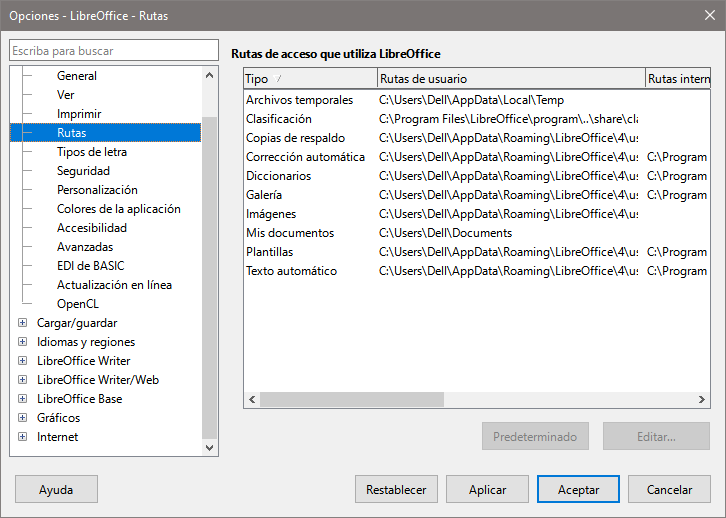Open the Ver options page
Image resolution: width=726 pixels, height=518 pixels.
click(65, 95)
